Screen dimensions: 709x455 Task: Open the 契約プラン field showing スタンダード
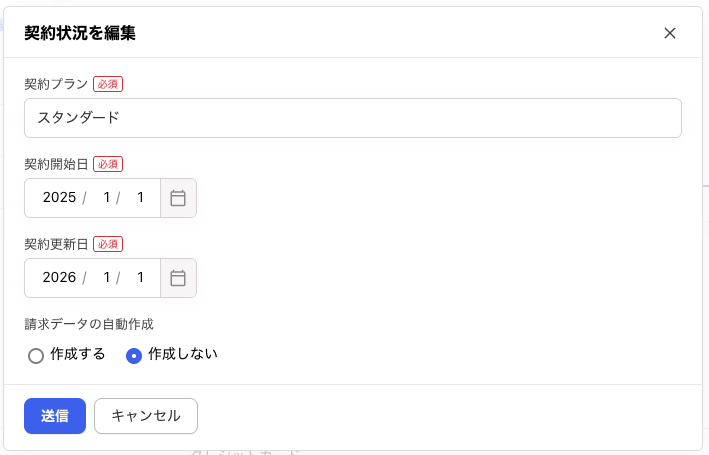click(x=353, y=118)
